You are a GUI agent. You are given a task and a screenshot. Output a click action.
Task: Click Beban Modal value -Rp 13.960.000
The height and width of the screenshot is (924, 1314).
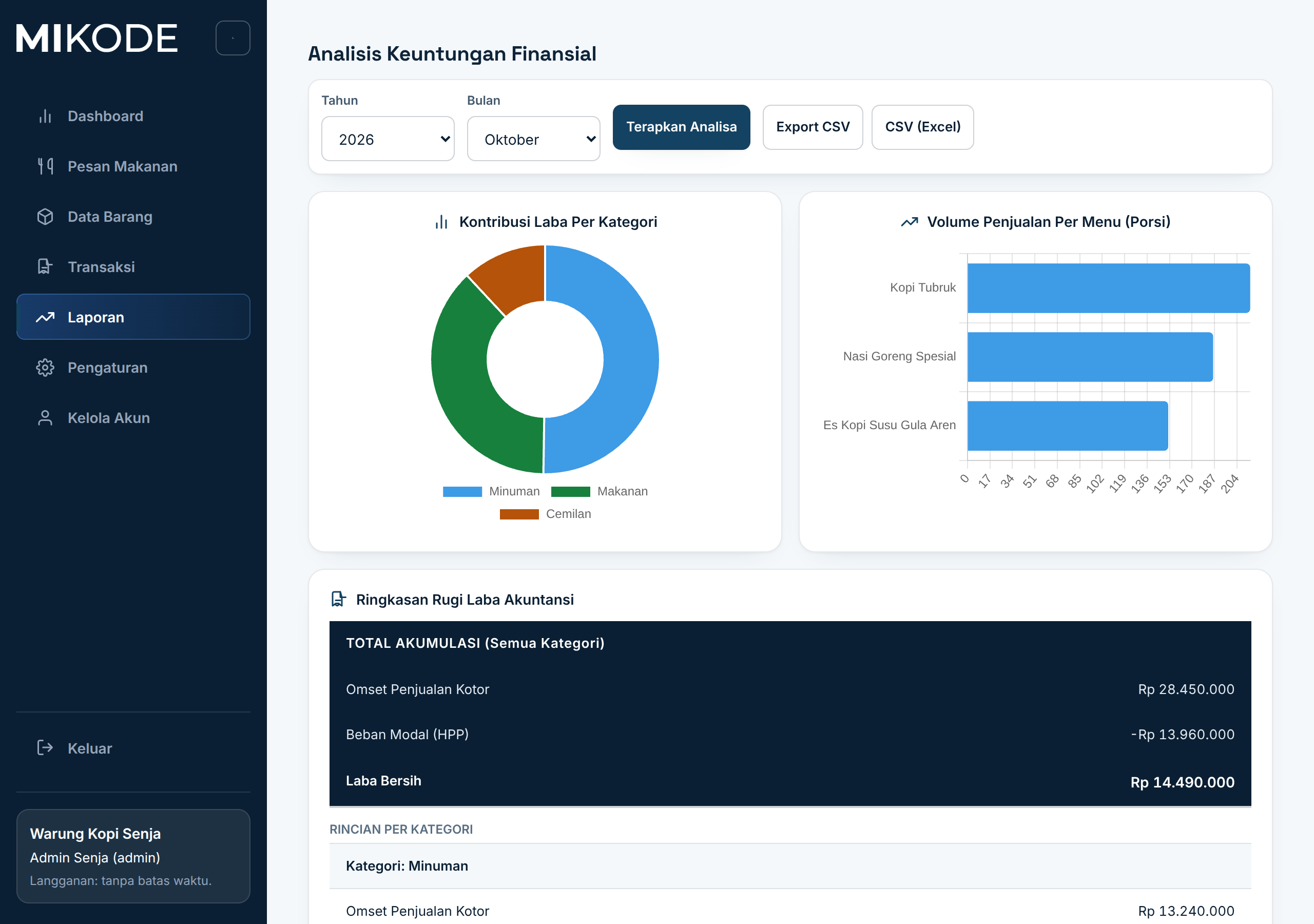tap(1183, 735)
